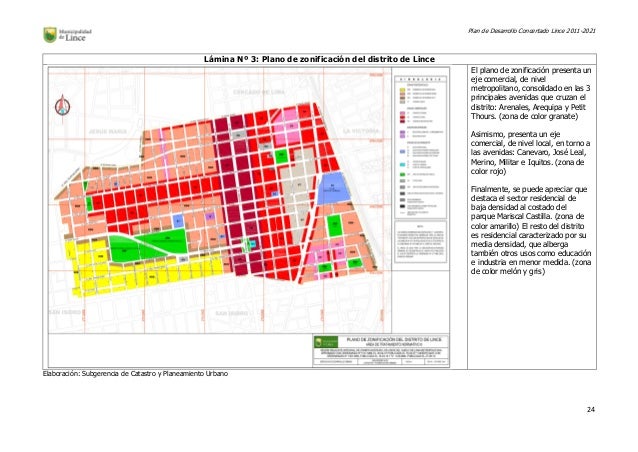Click the 'JESUS MARIA' district label on map
This screenshot has width=638, height=452.
pyautogui.click(x=77, y=131)
